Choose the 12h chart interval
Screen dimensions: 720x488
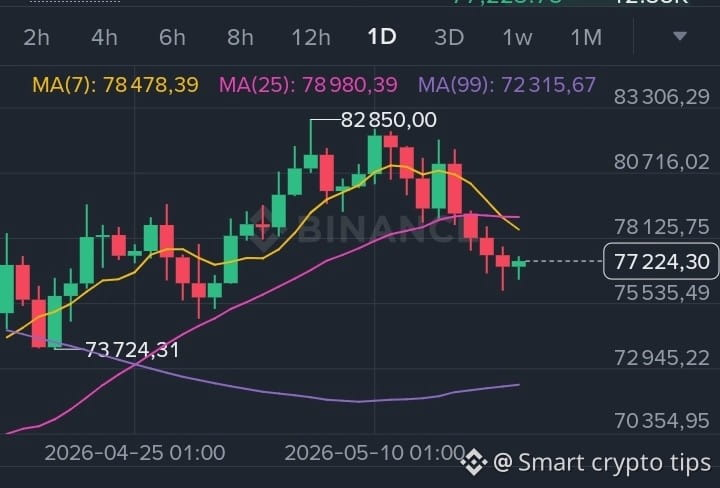pyautogui.click(x=311, y=37)
